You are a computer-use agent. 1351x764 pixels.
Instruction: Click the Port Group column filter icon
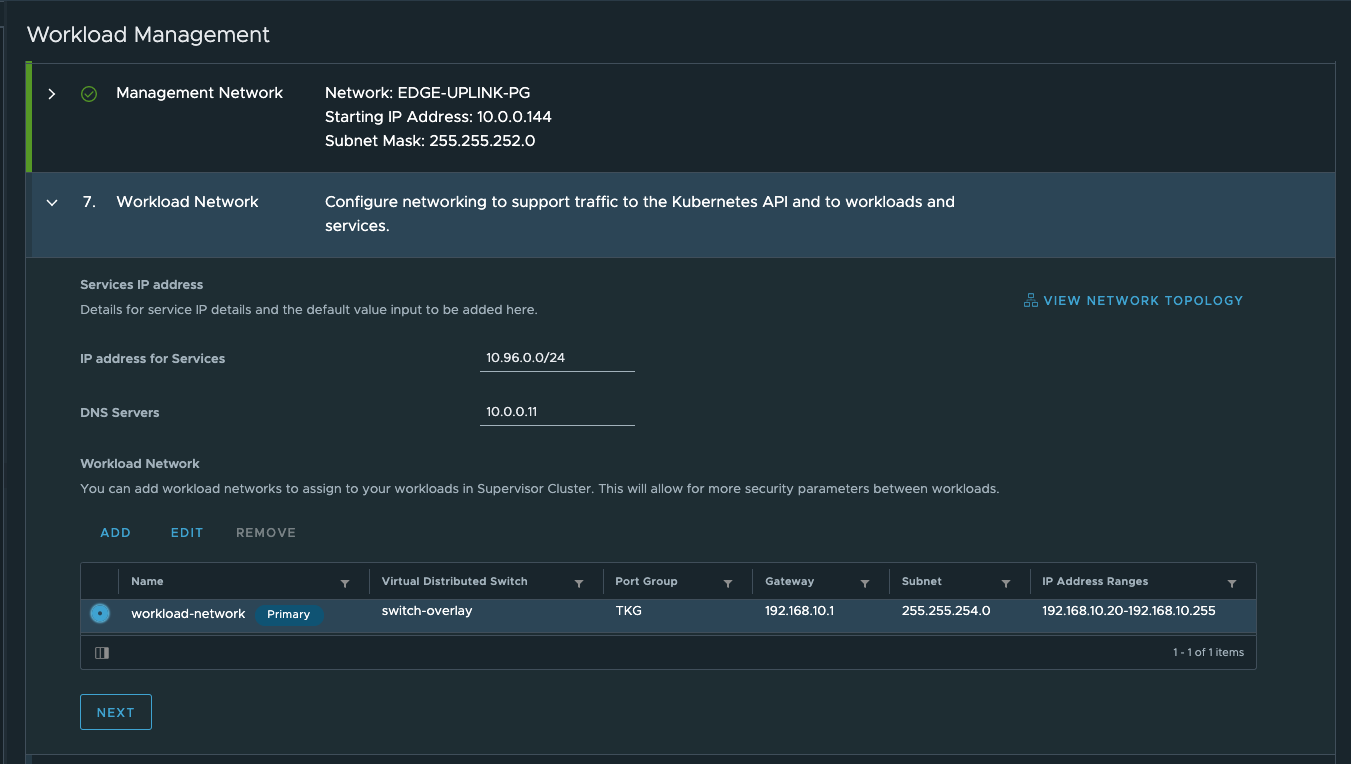click(x=728, y=583)
